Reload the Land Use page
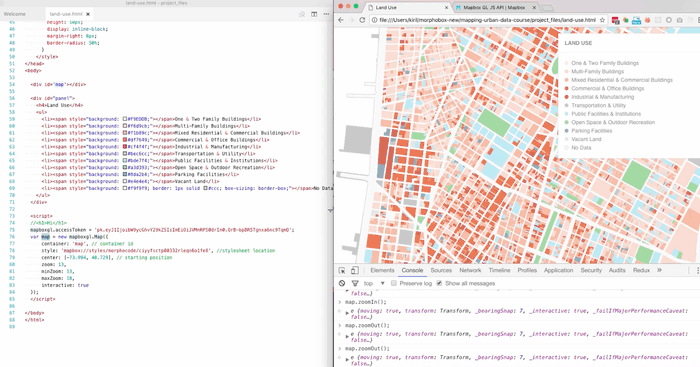 (362, 20)
